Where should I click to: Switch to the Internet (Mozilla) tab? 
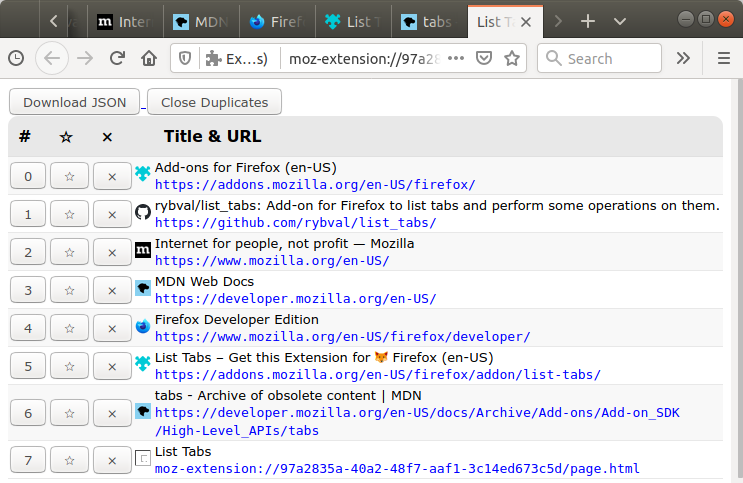126,22
